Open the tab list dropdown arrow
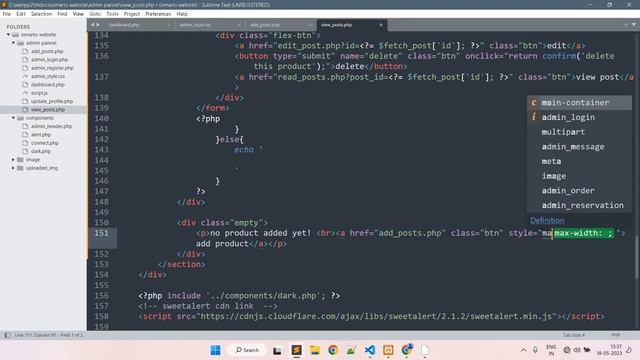The height and width of the screenshot is (360, 640). [634, 25]
